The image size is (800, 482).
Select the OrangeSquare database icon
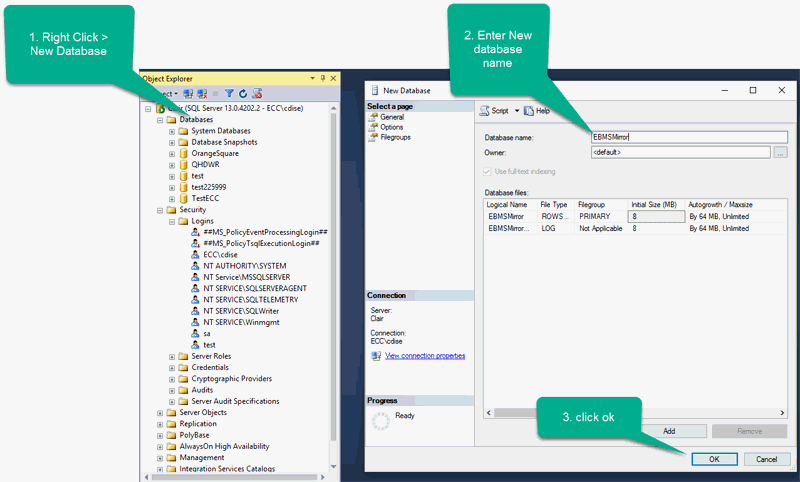pos(183,153)
